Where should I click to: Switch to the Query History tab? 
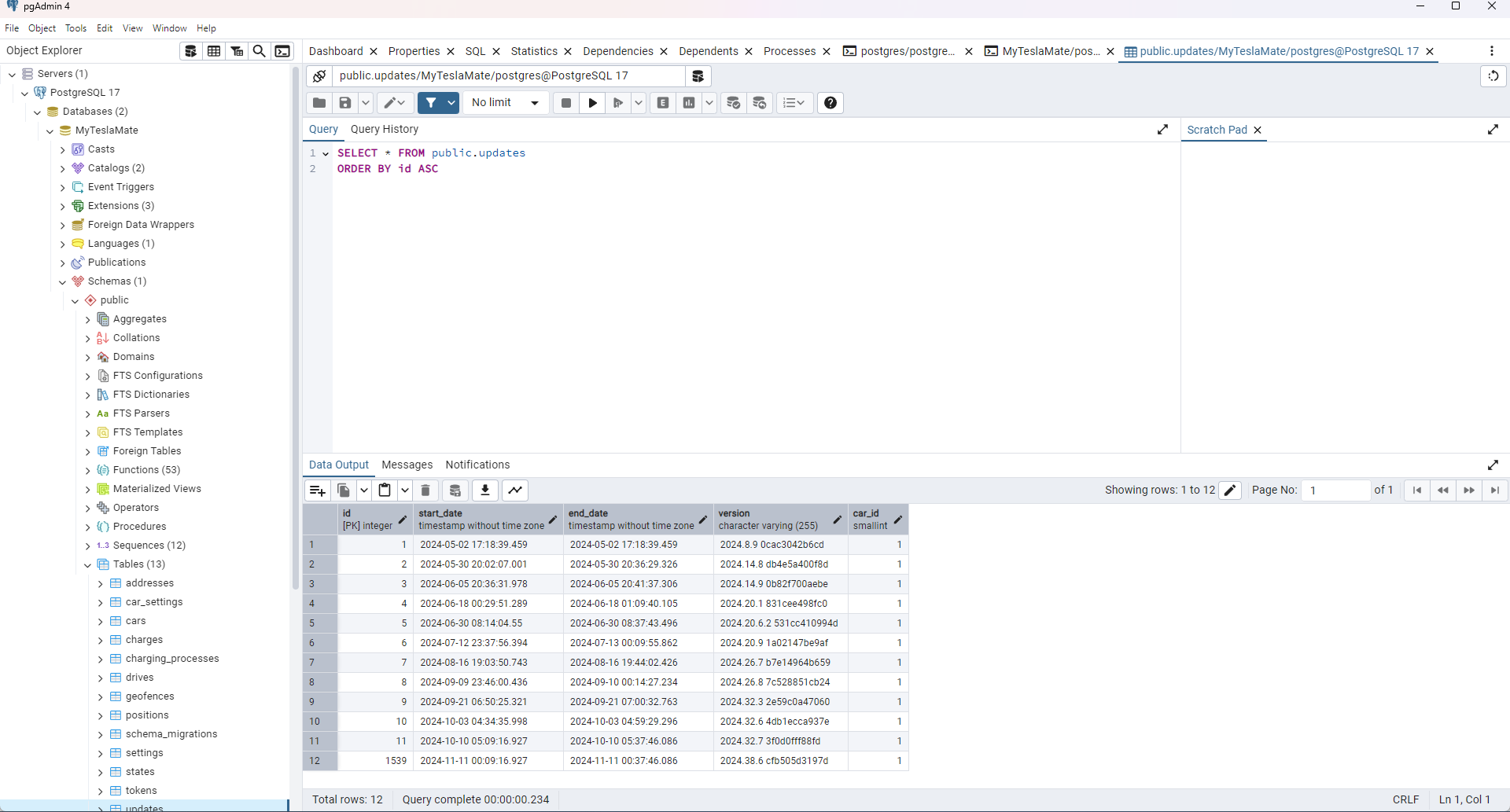385,129
